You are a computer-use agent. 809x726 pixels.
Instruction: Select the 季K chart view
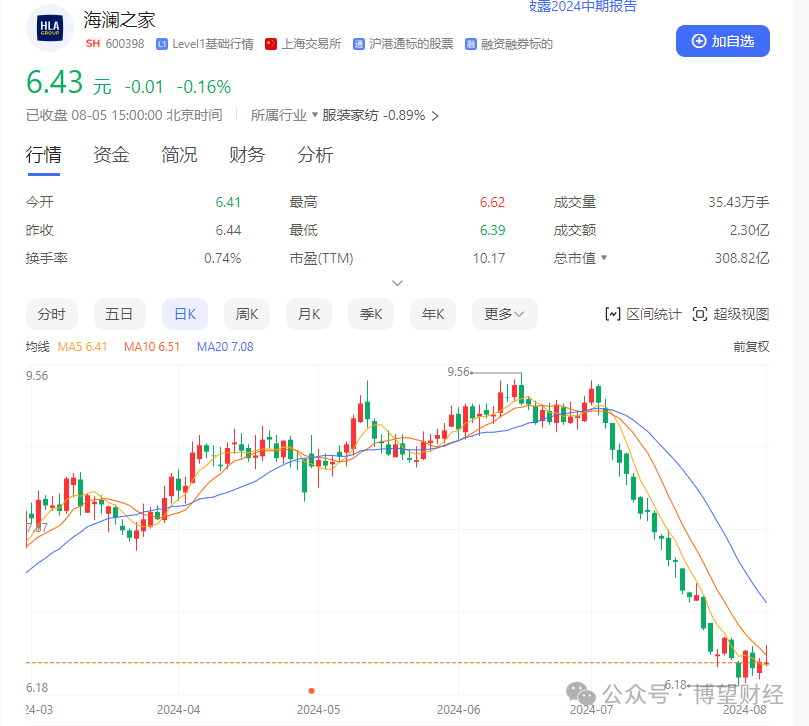coord(370,314)
